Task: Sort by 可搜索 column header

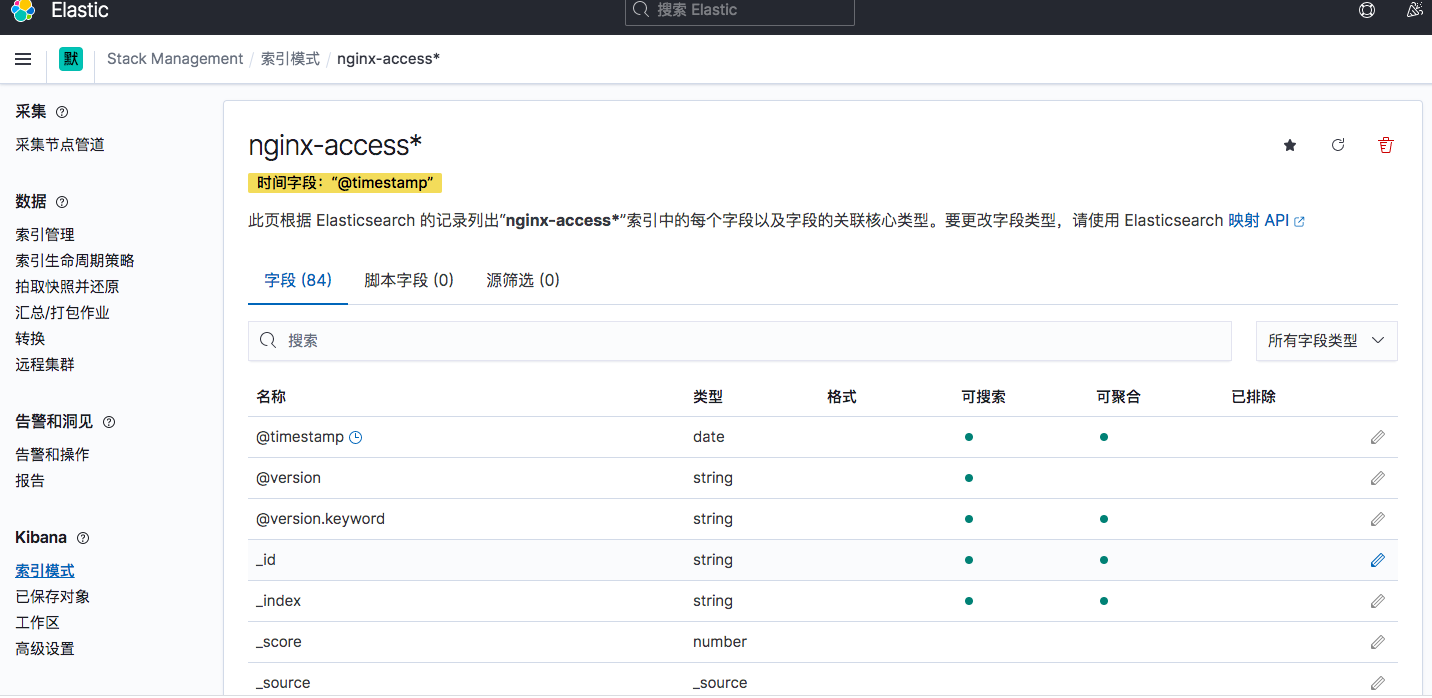Action: [984, 397]
